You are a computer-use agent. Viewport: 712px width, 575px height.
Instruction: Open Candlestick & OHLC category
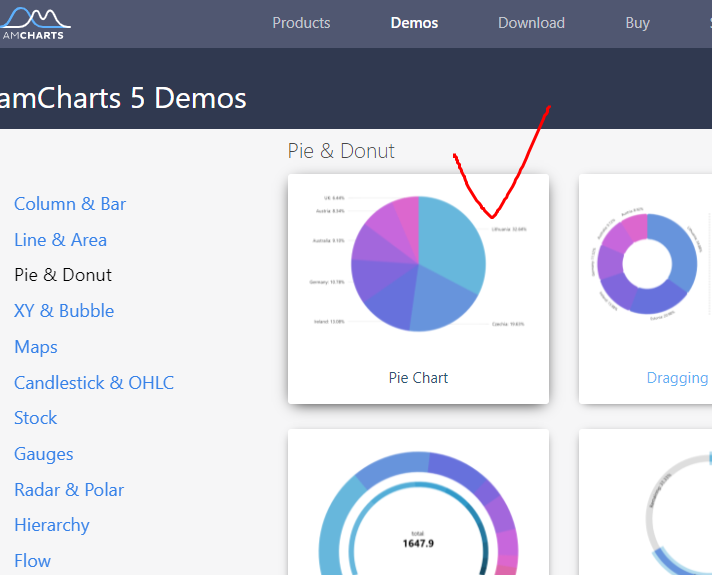[94, 383]
